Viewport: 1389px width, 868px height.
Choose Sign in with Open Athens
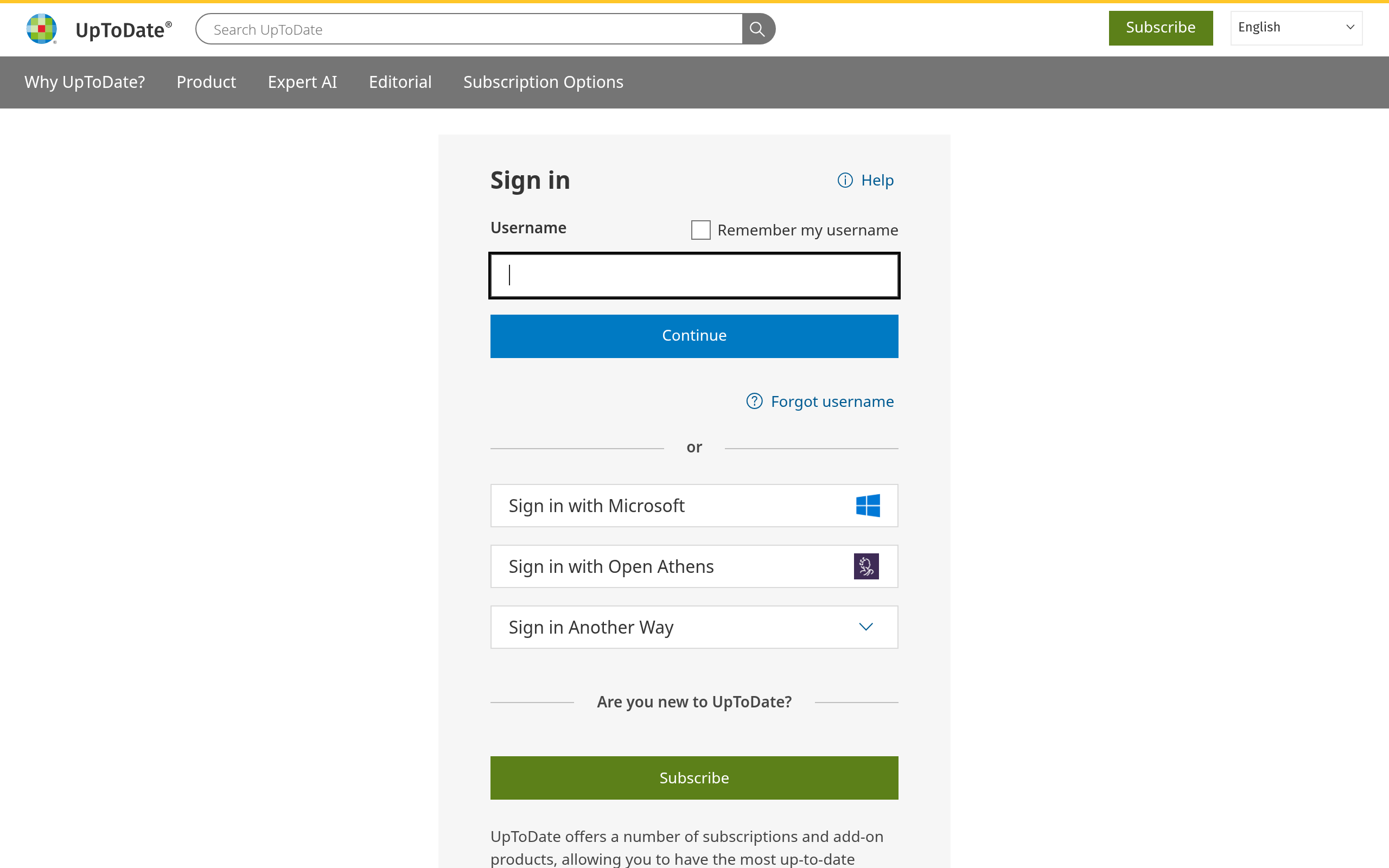694,566
